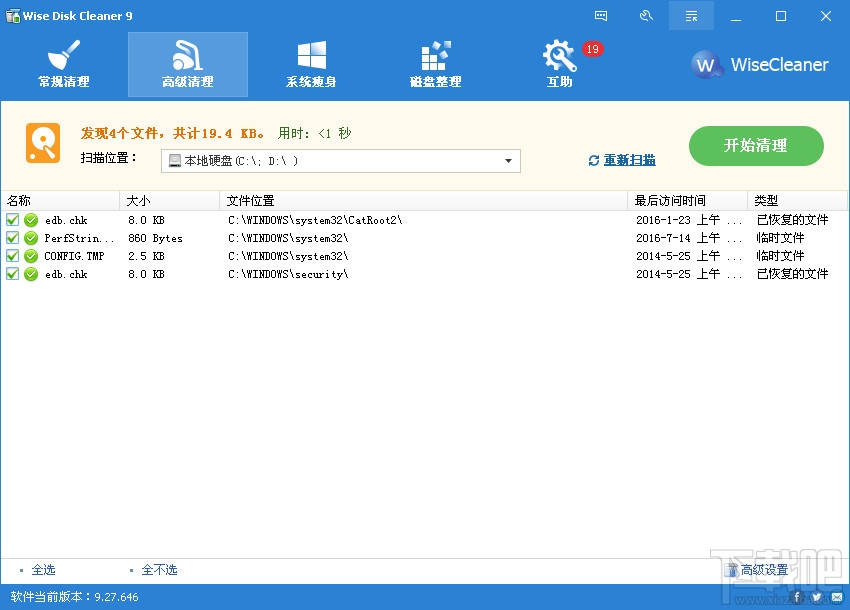This screenshot has width=850, height=610.
Task: Click the refresh icon beside 重新扫描
Action: (x=594, y=160)
